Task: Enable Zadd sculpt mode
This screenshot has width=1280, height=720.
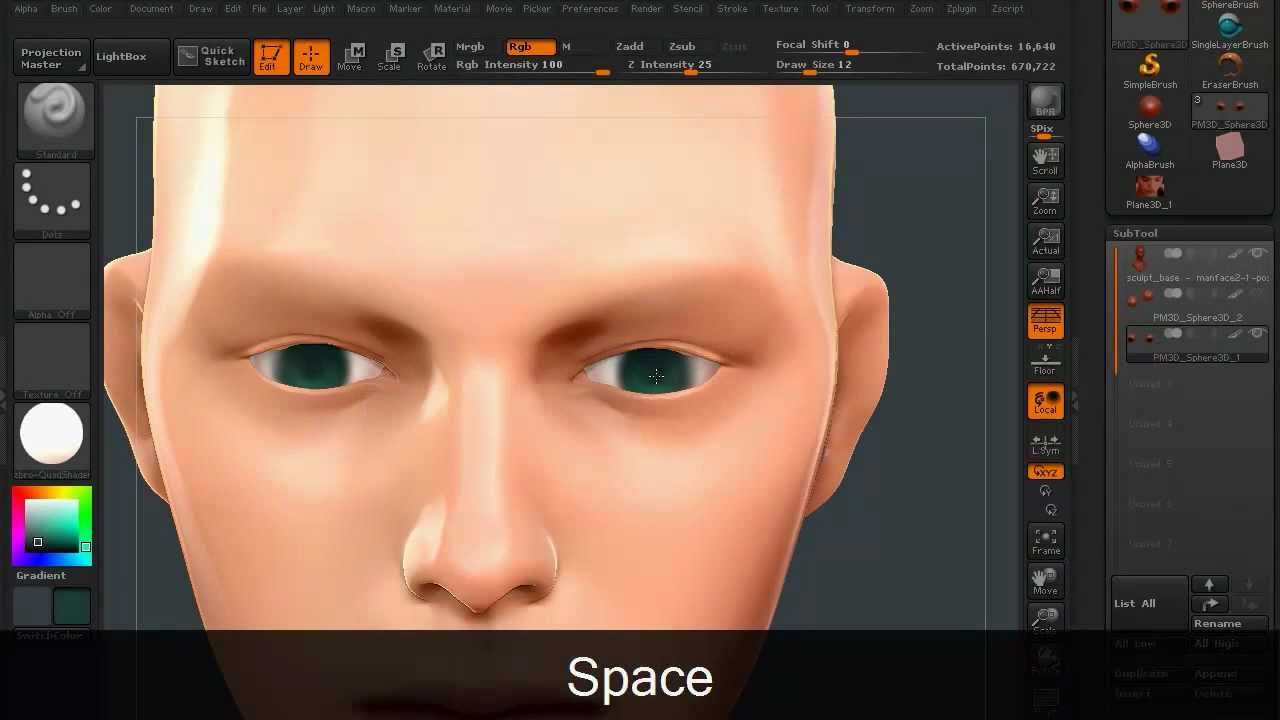Action: [x=630, y=47]
